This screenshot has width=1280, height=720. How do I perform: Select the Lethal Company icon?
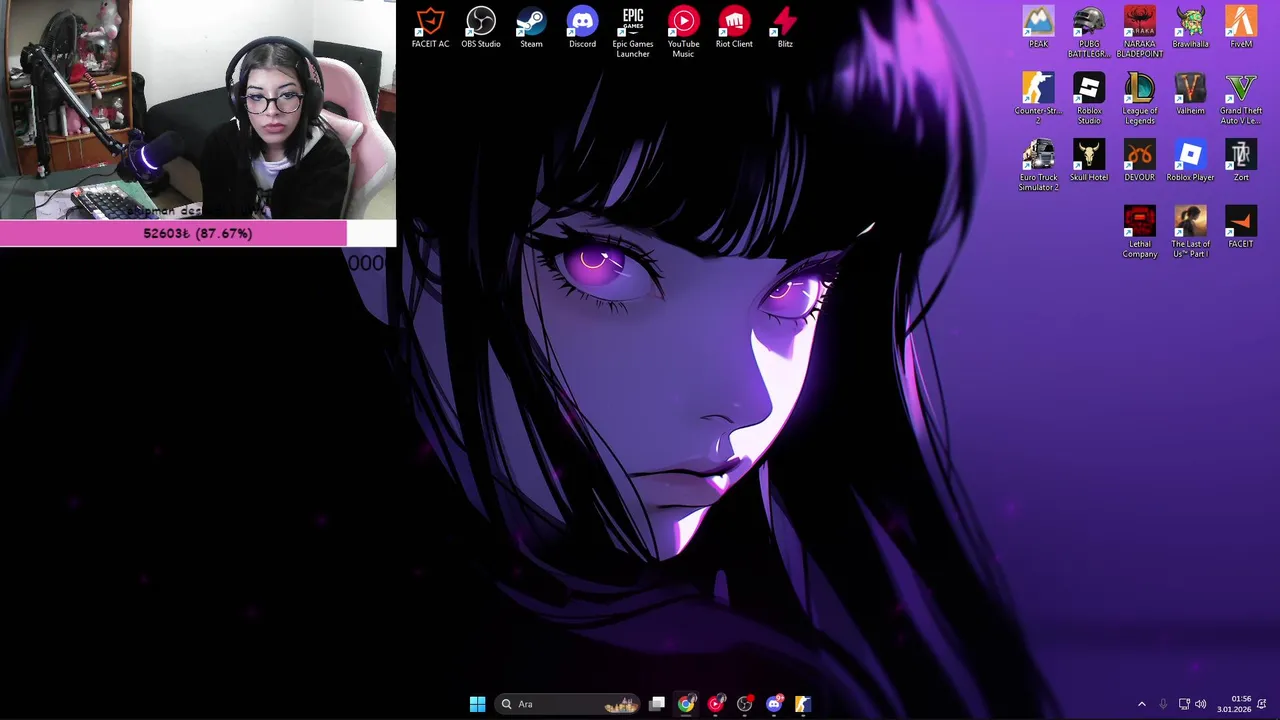pos(1139,231)
